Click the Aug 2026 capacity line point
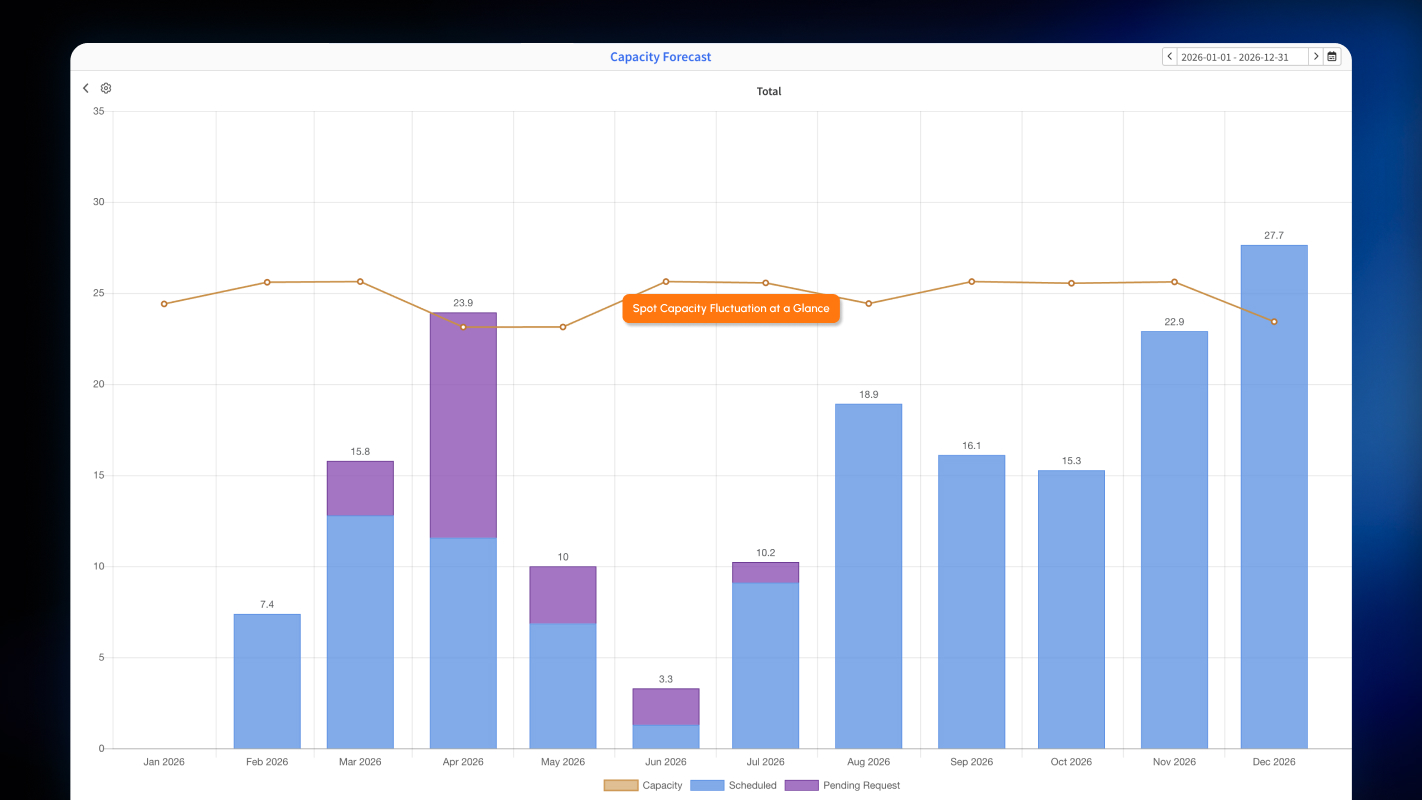Image resolution: width=1422 pixels, height=800 pixels. 869,303
